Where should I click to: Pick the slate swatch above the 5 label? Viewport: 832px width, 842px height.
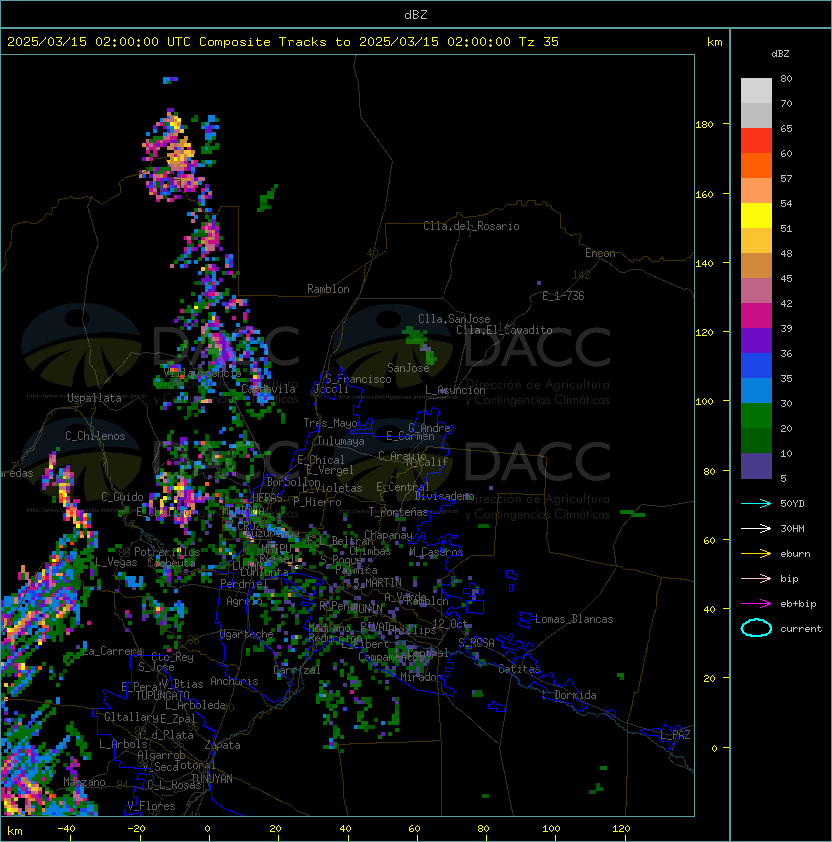(x=756, y=466)
